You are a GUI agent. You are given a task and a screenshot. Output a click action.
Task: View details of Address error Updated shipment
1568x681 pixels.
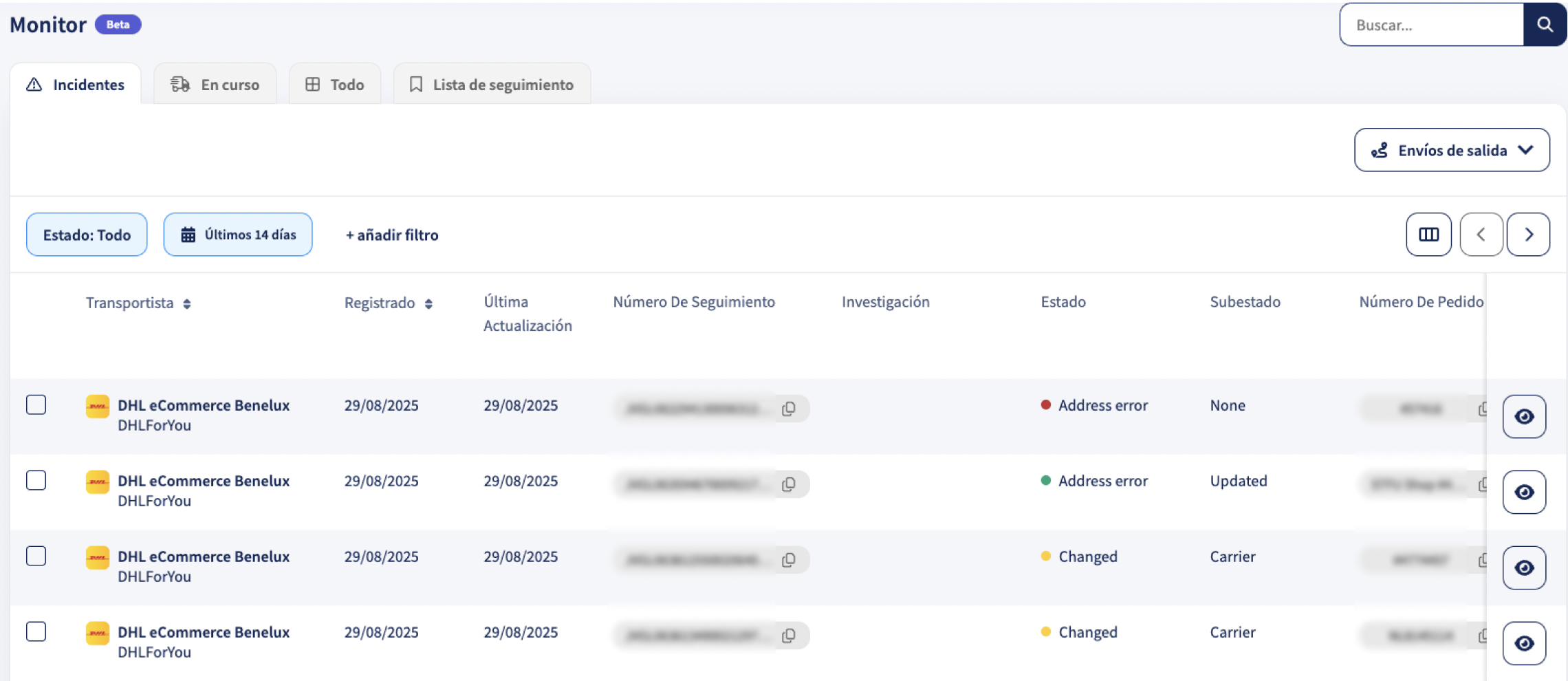1524,492
